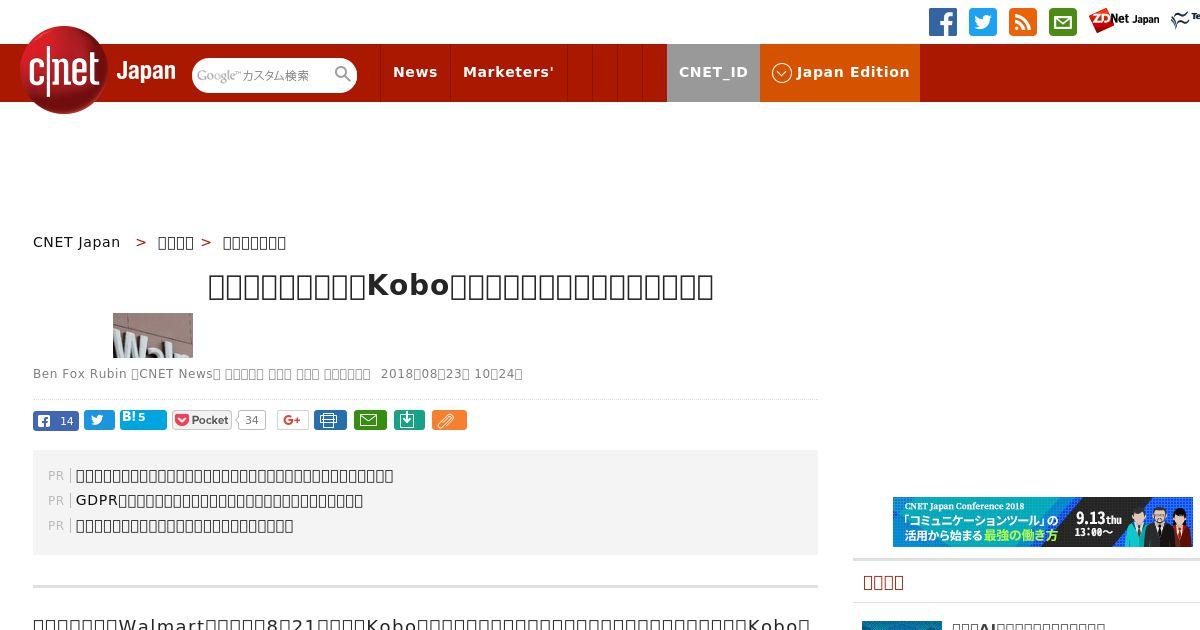This screenshot has width=1200, height=630.
Task: Share article on Google+ button
Action: click(293, 420)
